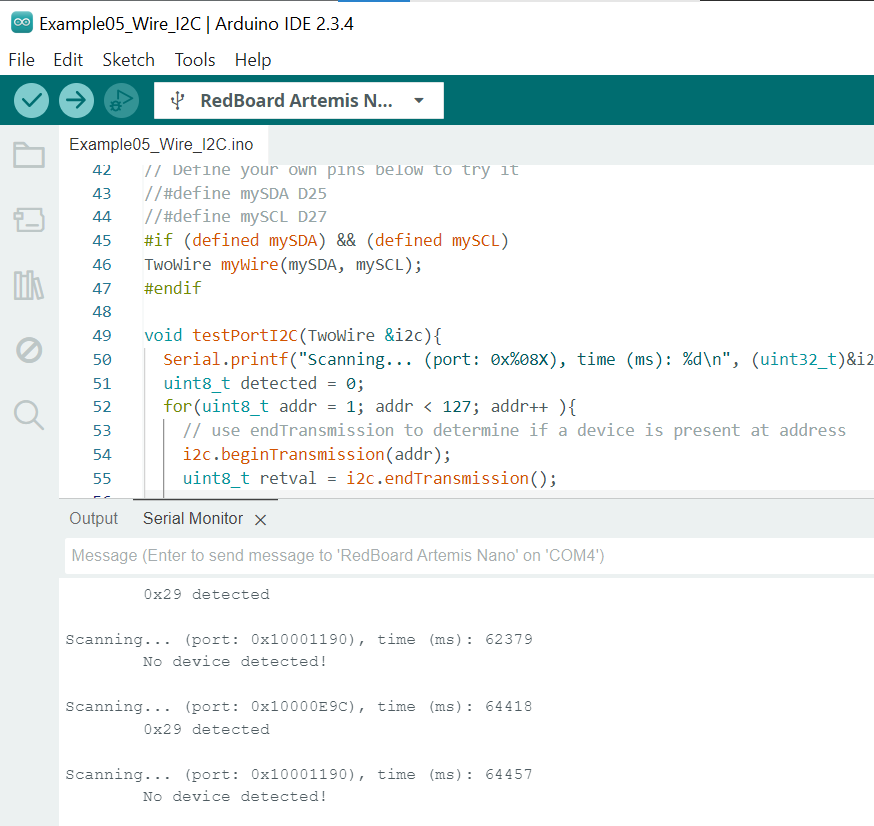
Task: Switch to the Output tab
Action: pos(94,519)
